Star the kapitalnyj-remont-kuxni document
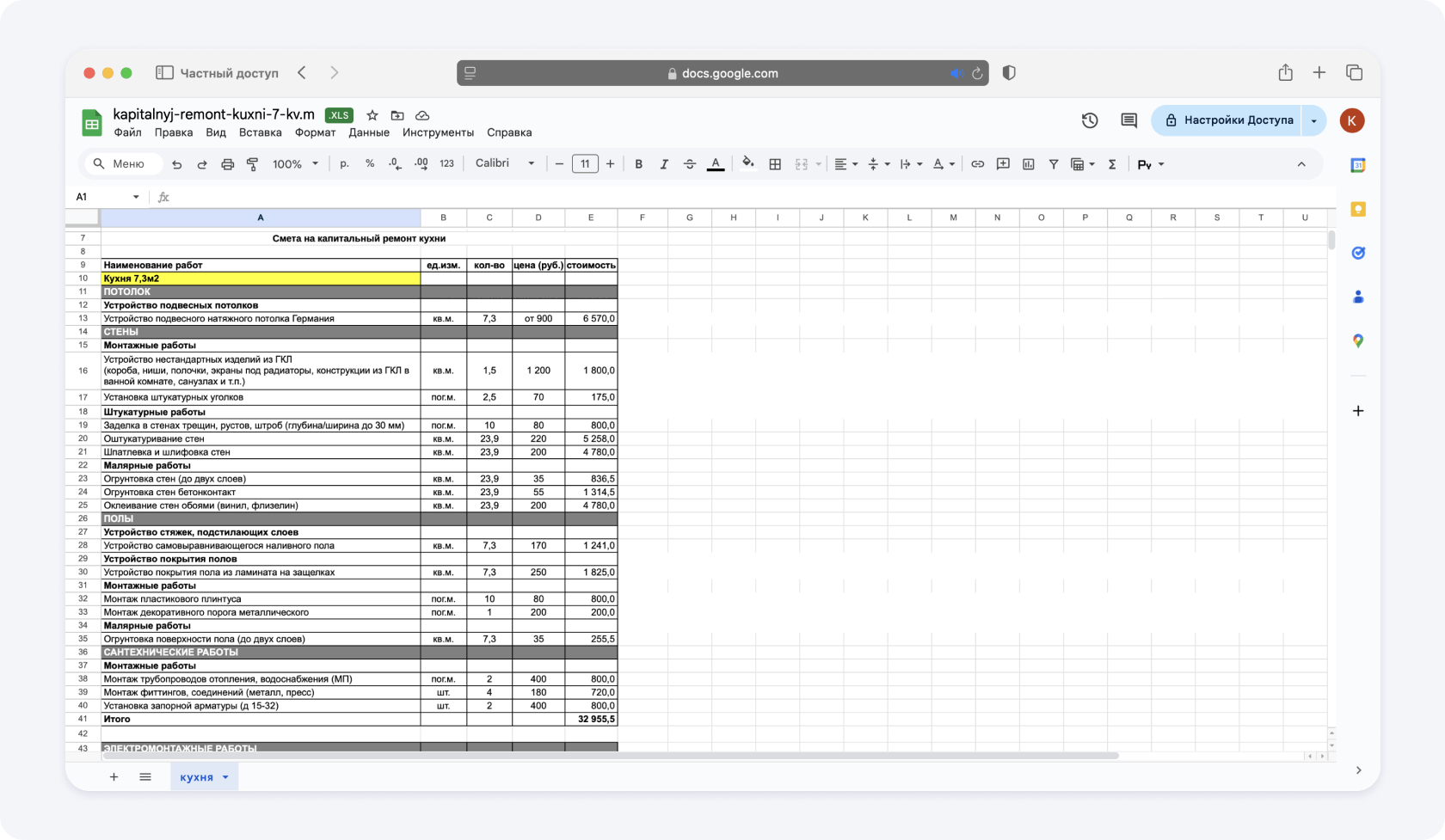The height and width of the screenshot is (840, 1445). (372, 115)
